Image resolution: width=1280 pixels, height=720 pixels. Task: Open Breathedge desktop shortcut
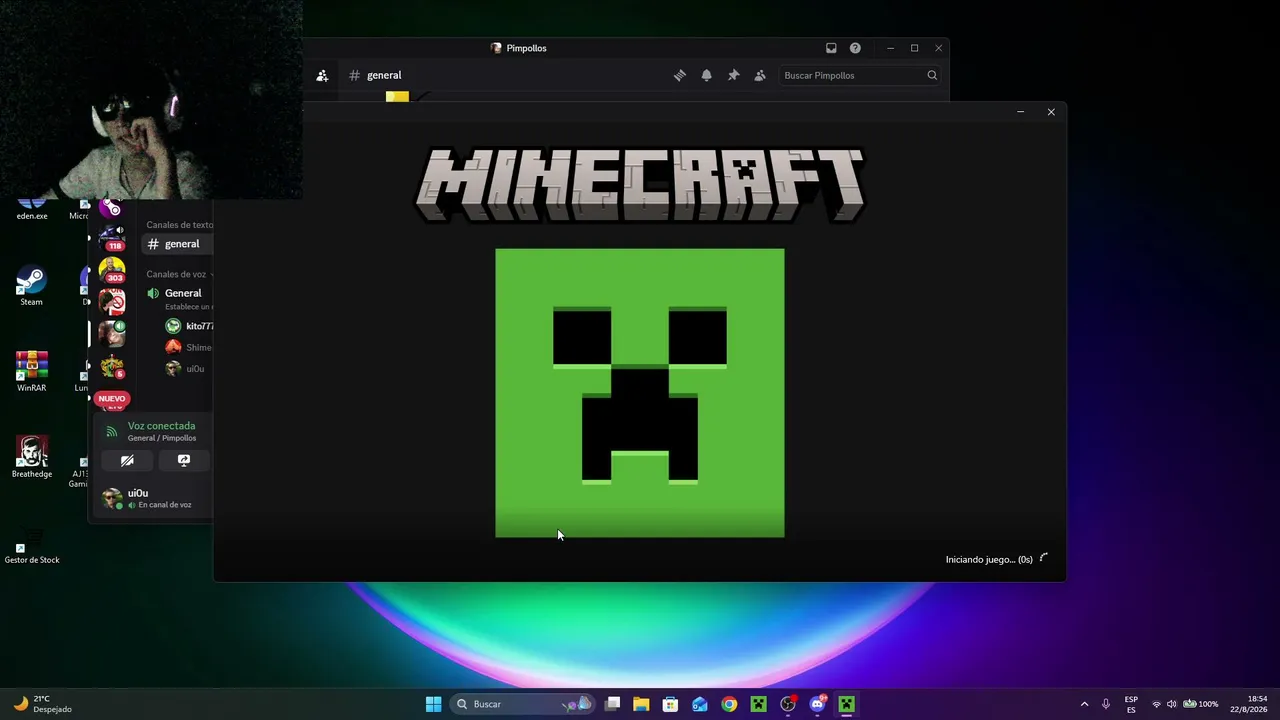tap(32, 458)
